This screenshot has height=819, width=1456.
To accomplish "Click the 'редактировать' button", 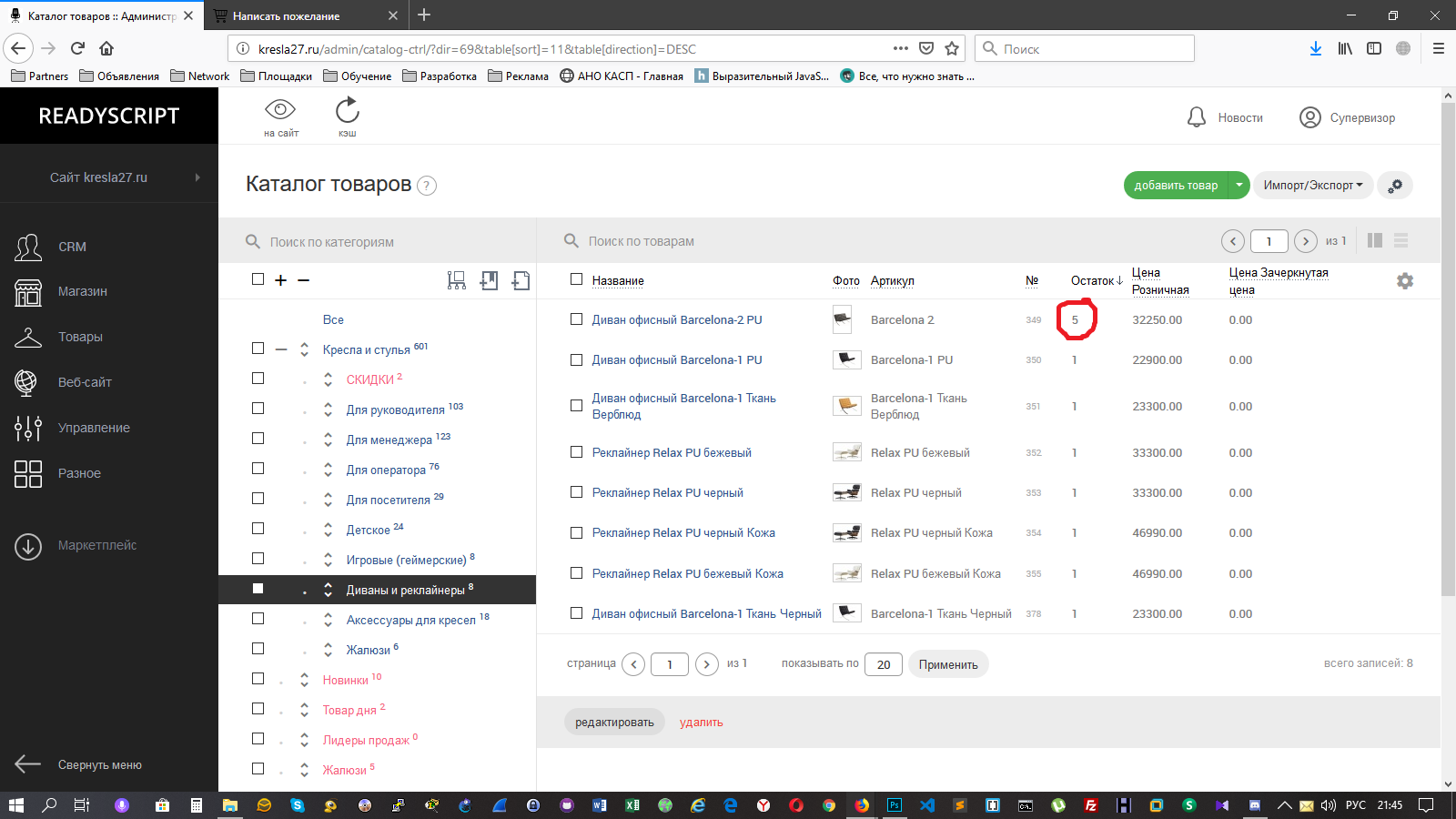I will coord(614,723).
